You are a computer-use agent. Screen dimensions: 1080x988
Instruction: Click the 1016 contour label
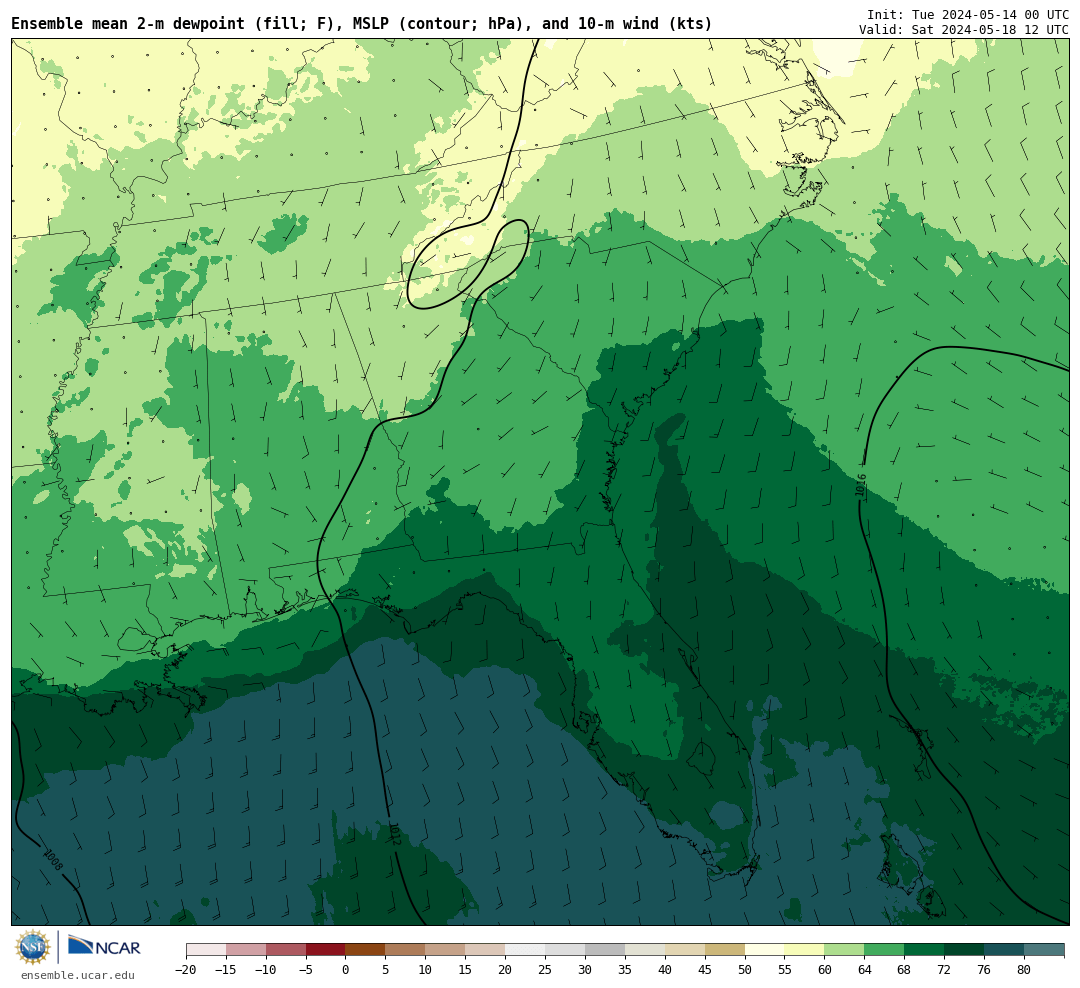point(860,486)
